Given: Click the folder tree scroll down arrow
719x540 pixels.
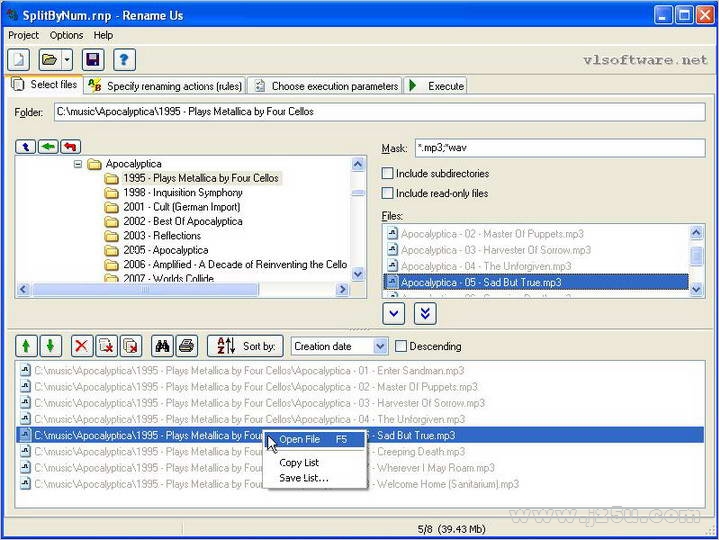Looking at the screenshot, I should click(x=358, y=274).
